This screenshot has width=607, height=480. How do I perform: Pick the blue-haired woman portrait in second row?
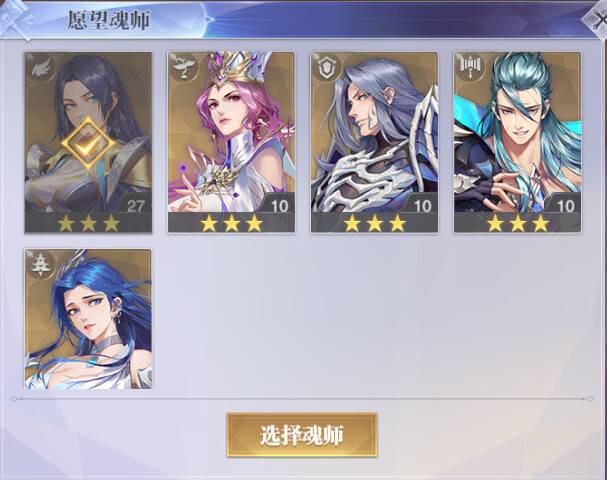point(88,319)
